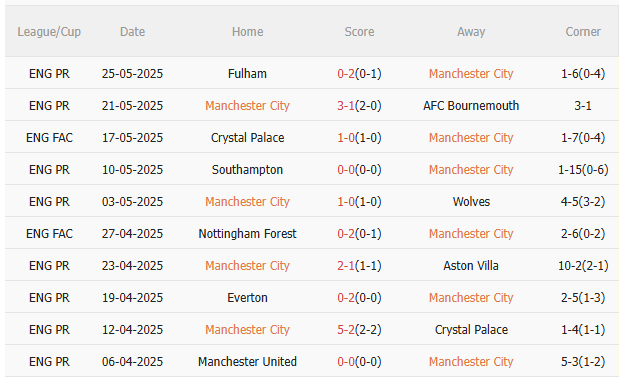The width and height of the screenshot is (619, 377).
Task: Click the 2-1 score against Aston Villa
Action: tap(359, 266)
